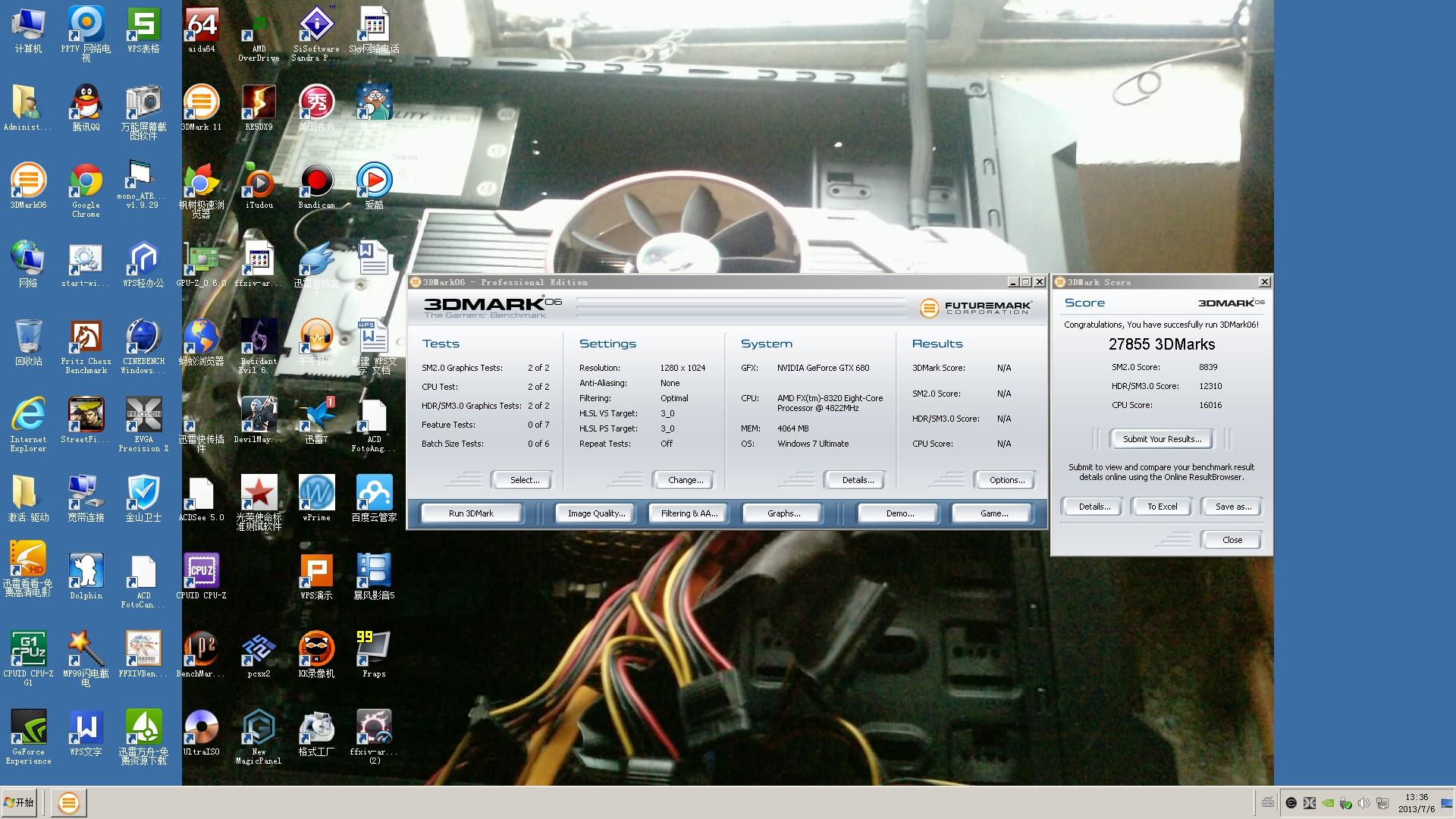
Task: Open iTudou desktop shortcut
Action: point(259,186)
